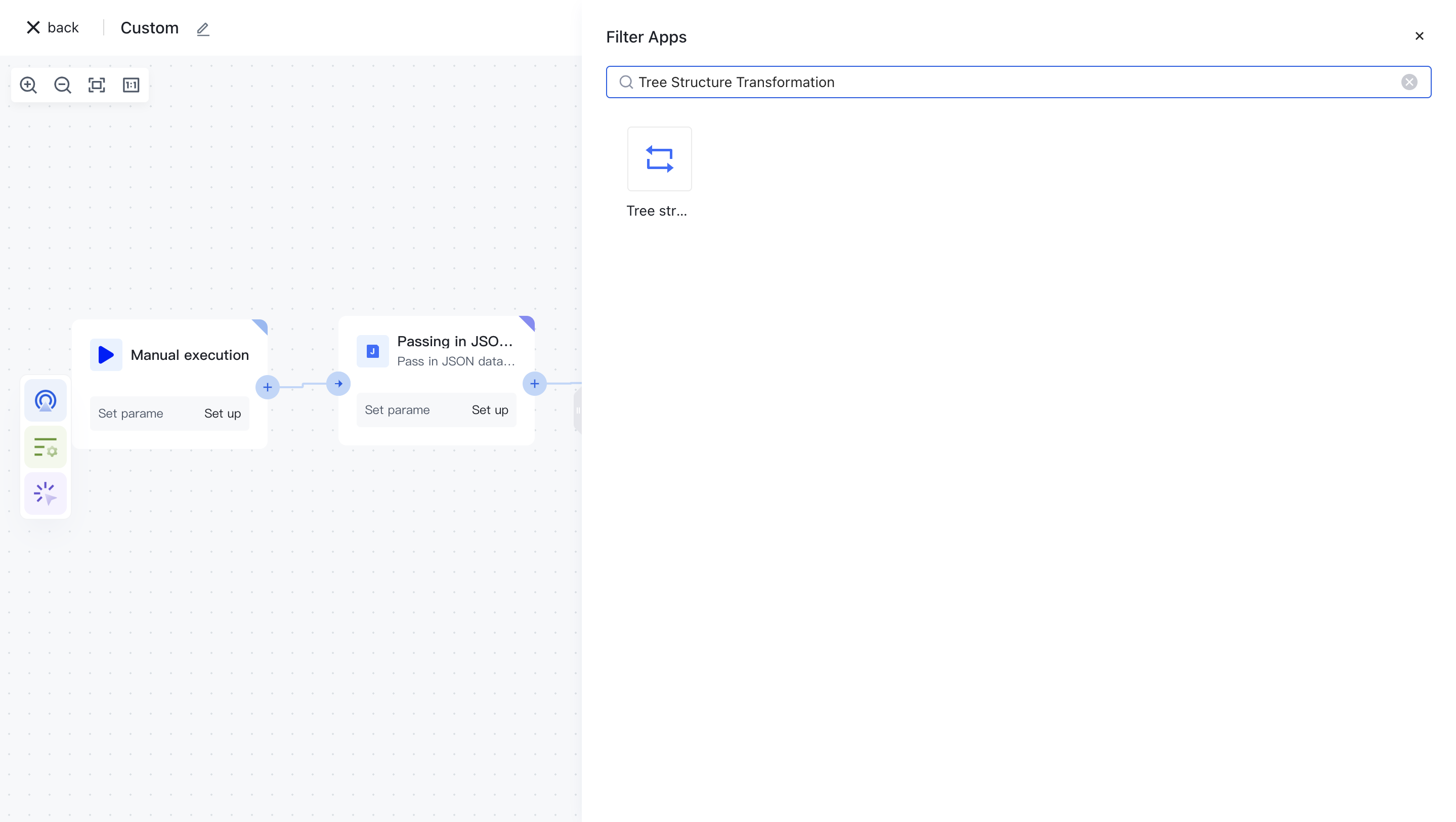Add node after Passing in JSON
The height and width of the screenshot is (822, 1456).
[x=534, y=384]
